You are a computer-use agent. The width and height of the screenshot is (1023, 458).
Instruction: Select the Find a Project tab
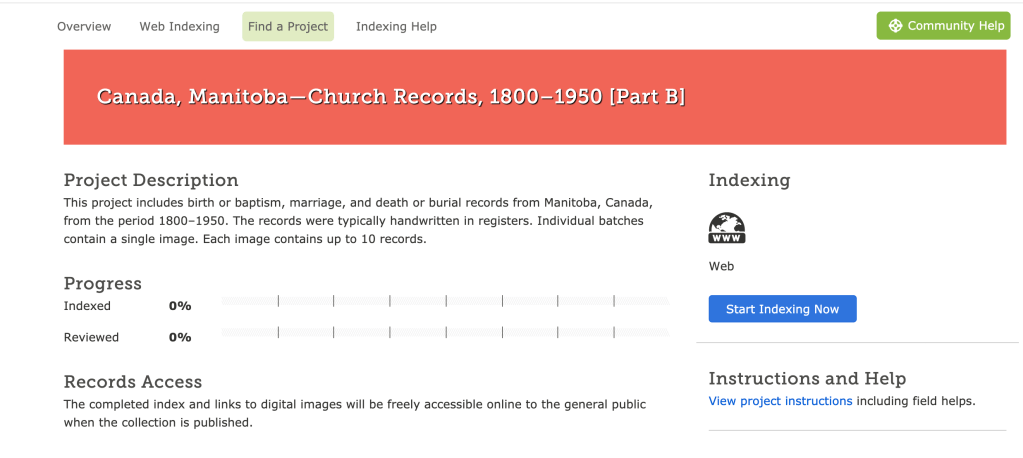coord(288,26)
